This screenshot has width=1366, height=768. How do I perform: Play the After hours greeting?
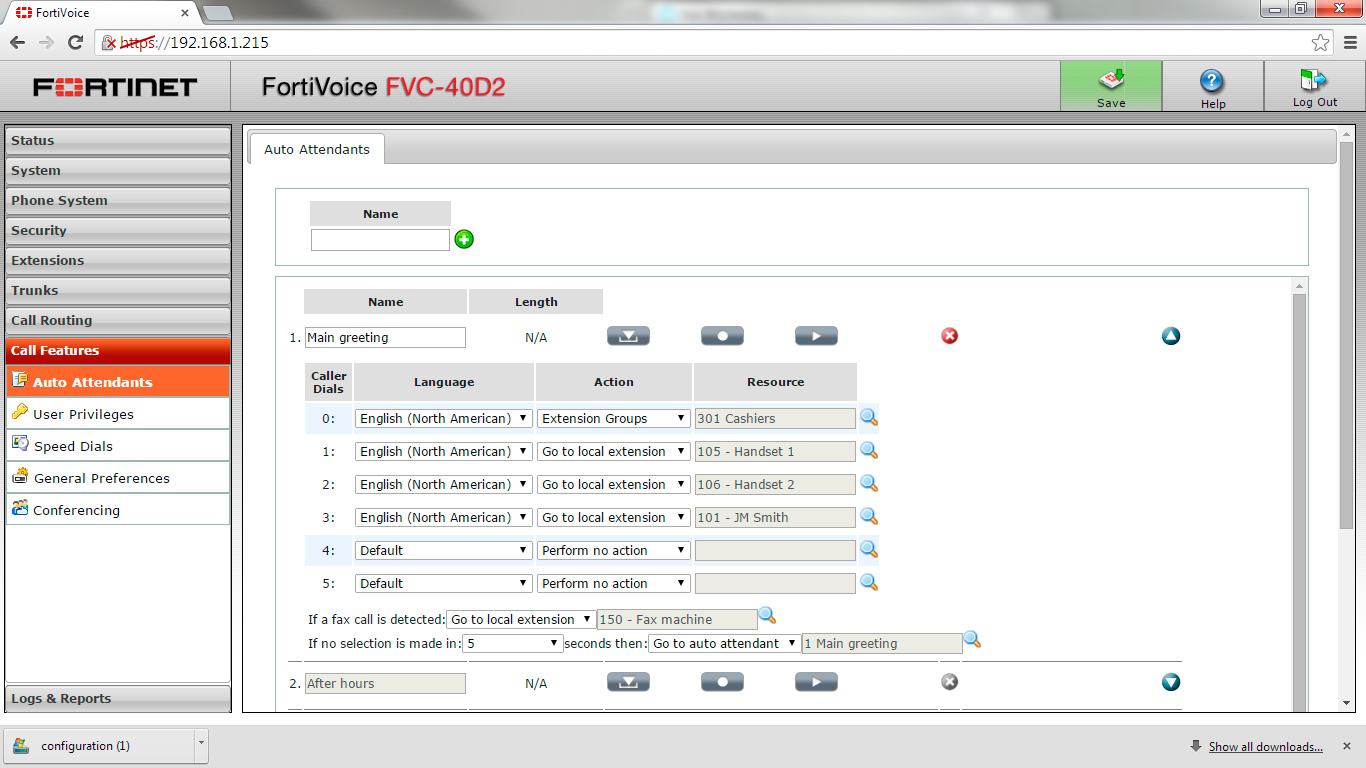click(816, 682)
